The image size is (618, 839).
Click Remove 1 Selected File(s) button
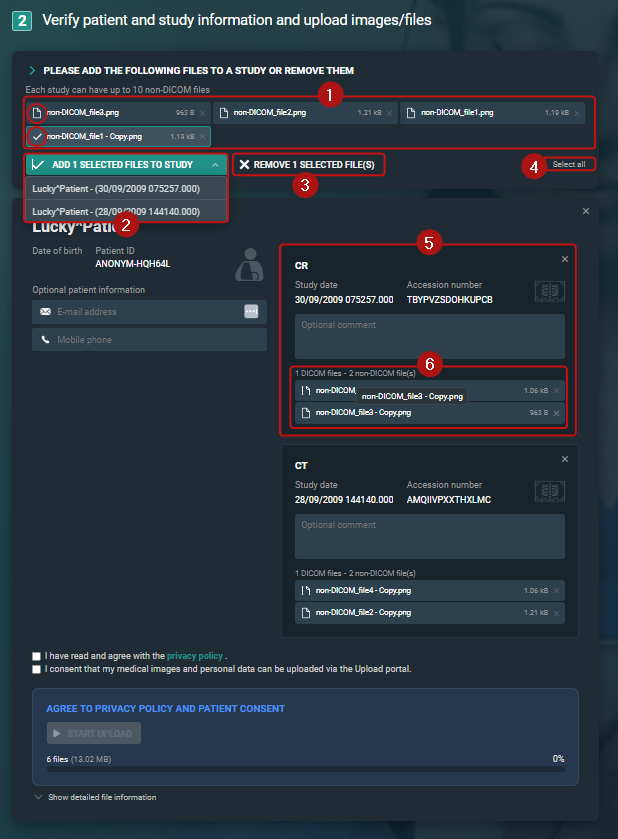click(x=308, y=164)
